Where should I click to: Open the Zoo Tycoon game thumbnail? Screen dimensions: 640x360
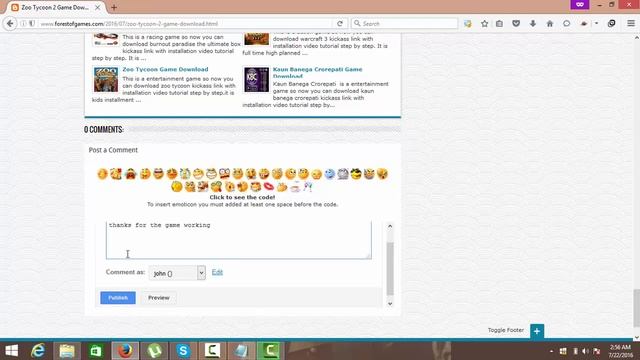[x=106, y=80]
